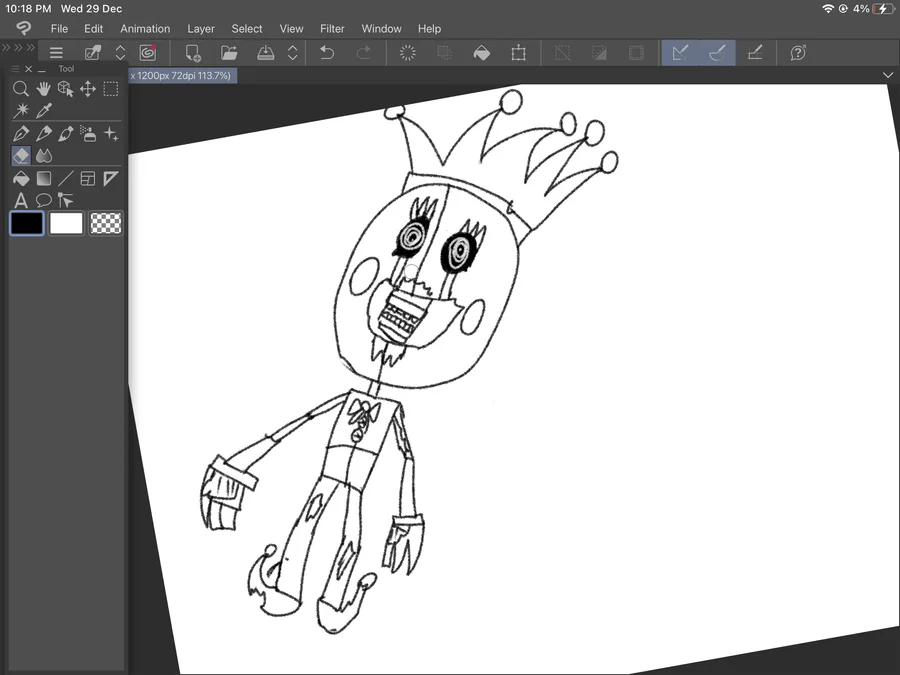
Task: Open the Layer menu
Action: pos(201,29)
